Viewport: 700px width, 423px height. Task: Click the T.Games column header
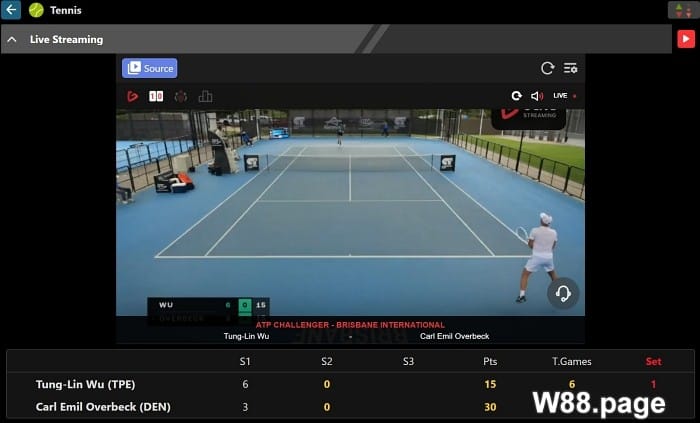click(x=571, y=361)
